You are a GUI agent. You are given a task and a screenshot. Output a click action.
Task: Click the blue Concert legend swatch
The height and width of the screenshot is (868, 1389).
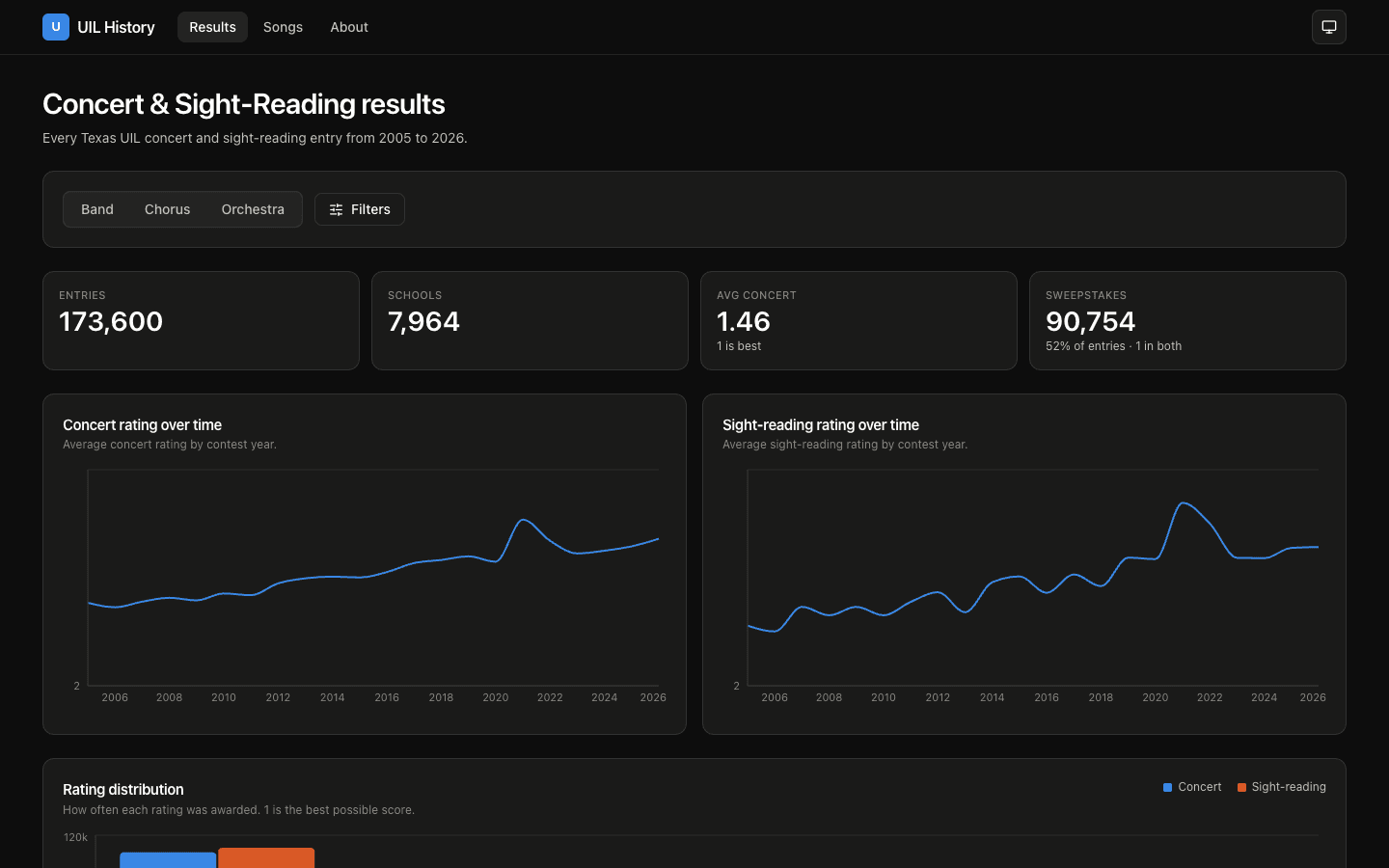coord(1167,787)
